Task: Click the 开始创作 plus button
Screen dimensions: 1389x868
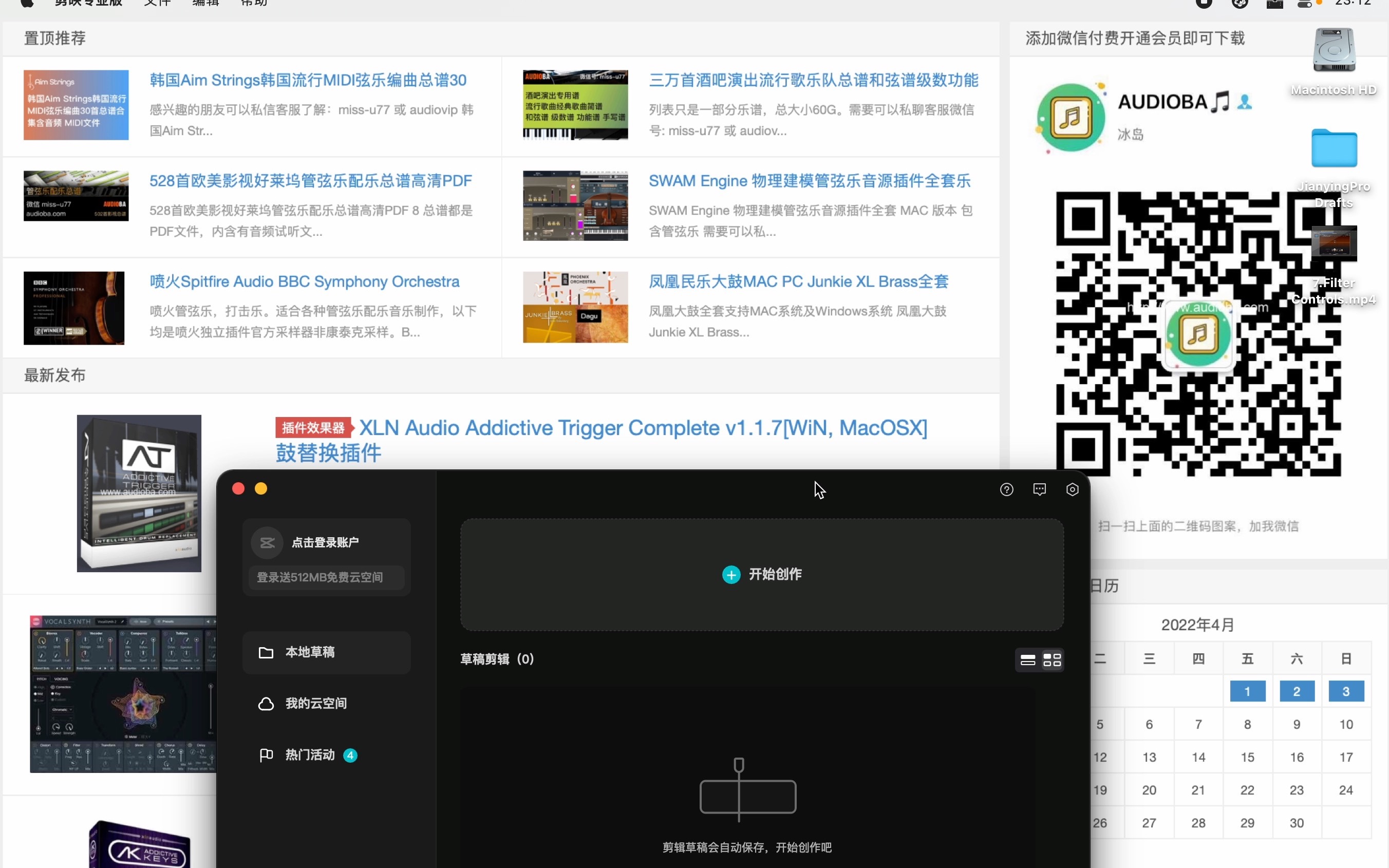Action: tap(731, 575)
